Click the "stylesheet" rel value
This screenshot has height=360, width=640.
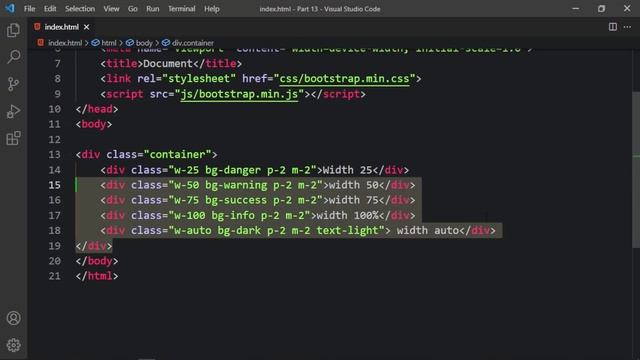tap(199, 78)
